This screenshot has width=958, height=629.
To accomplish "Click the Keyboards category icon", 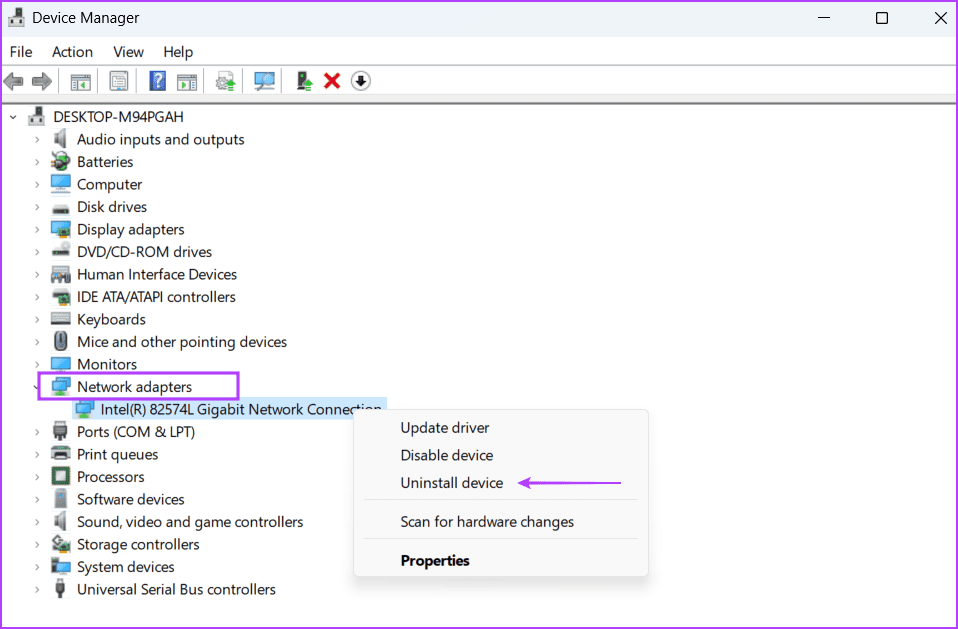I will pos(60,319).
